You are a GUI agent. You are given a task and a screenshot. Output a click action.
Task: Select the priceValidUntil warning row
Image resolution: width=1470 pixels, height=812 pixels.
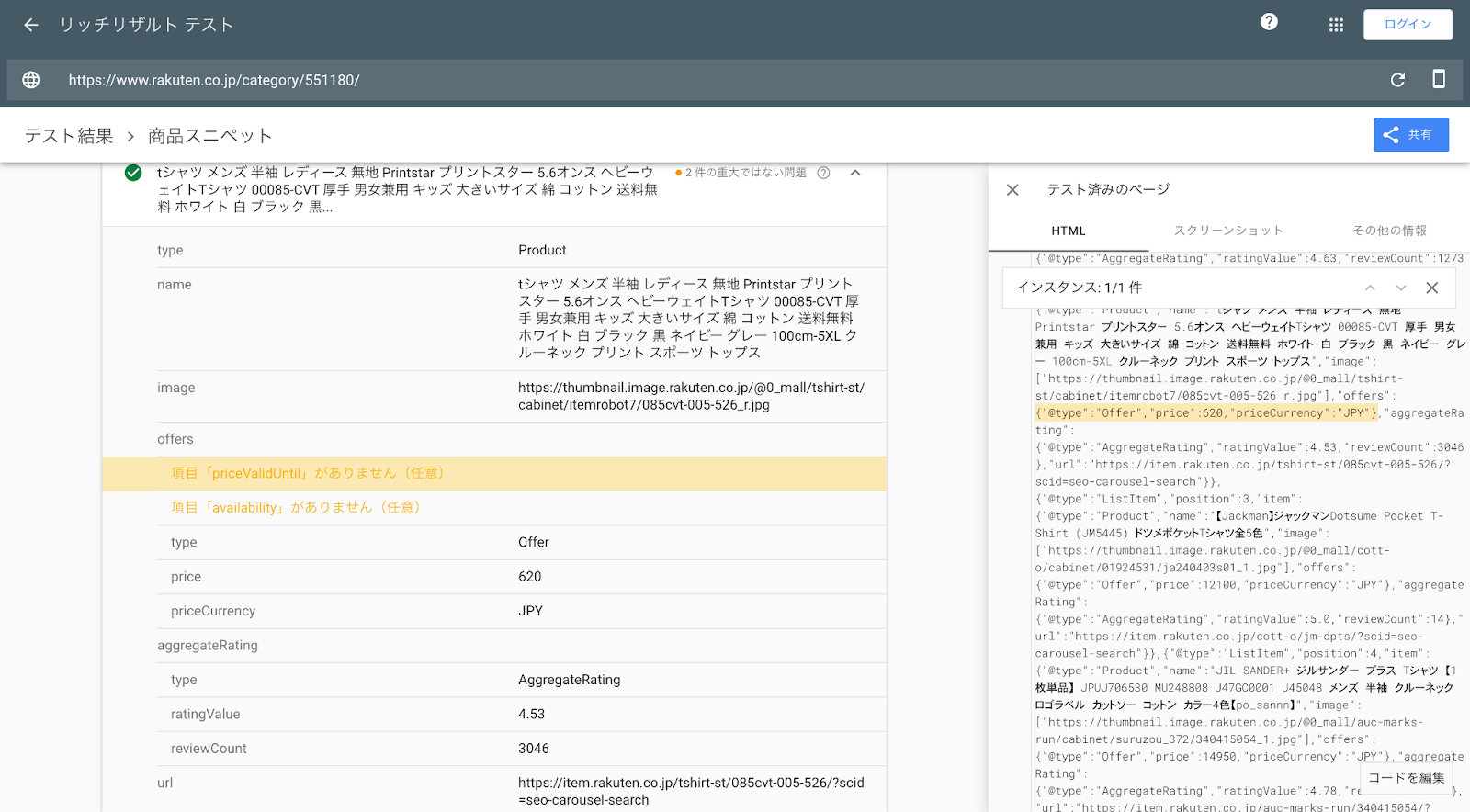point(494,473)
